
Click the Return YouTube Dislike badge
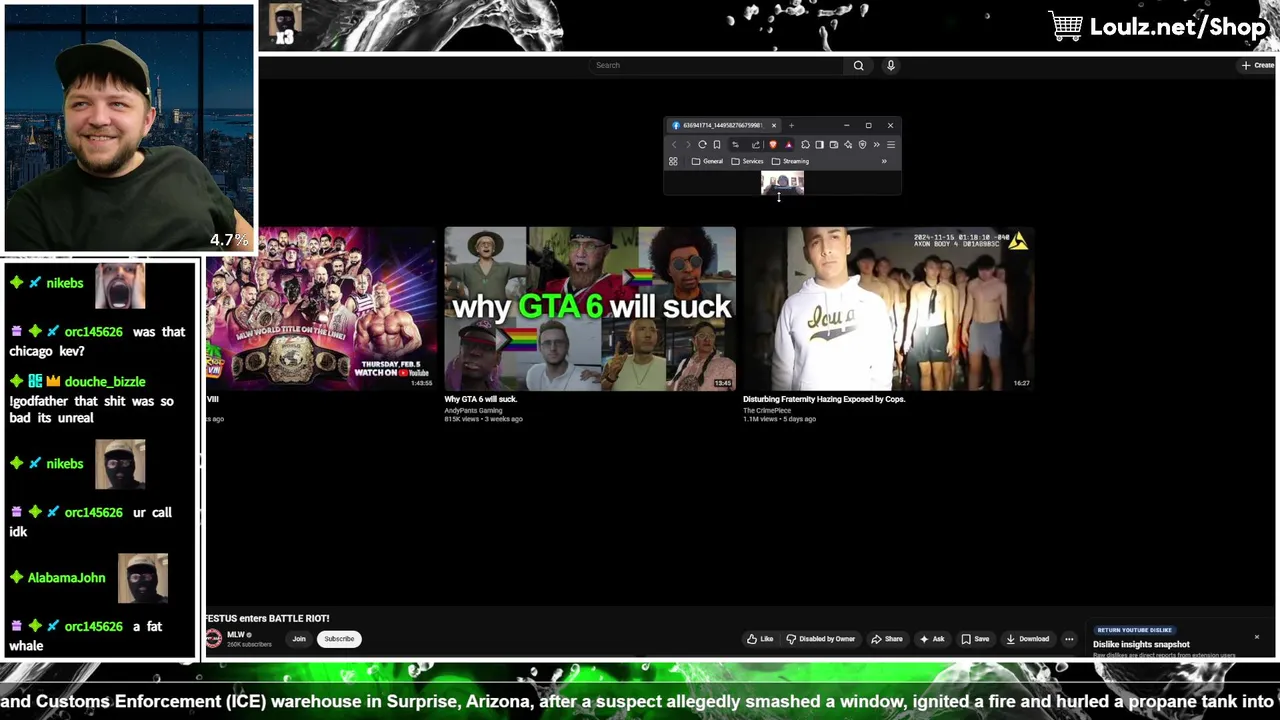1134,630
